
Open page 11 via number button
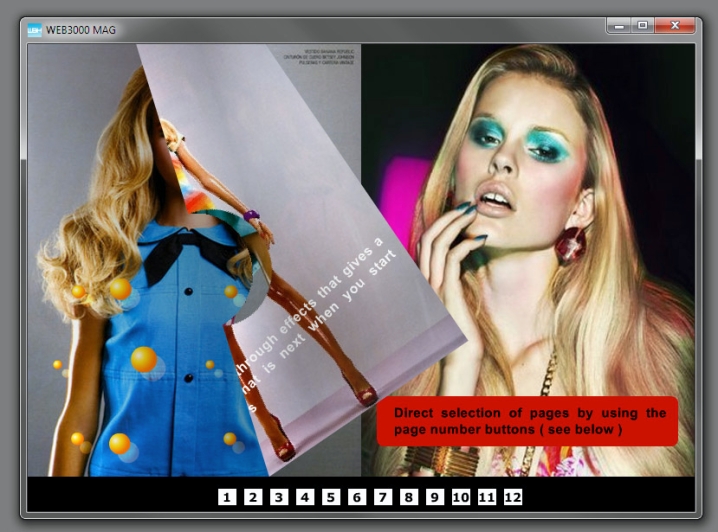click(487, 496)
